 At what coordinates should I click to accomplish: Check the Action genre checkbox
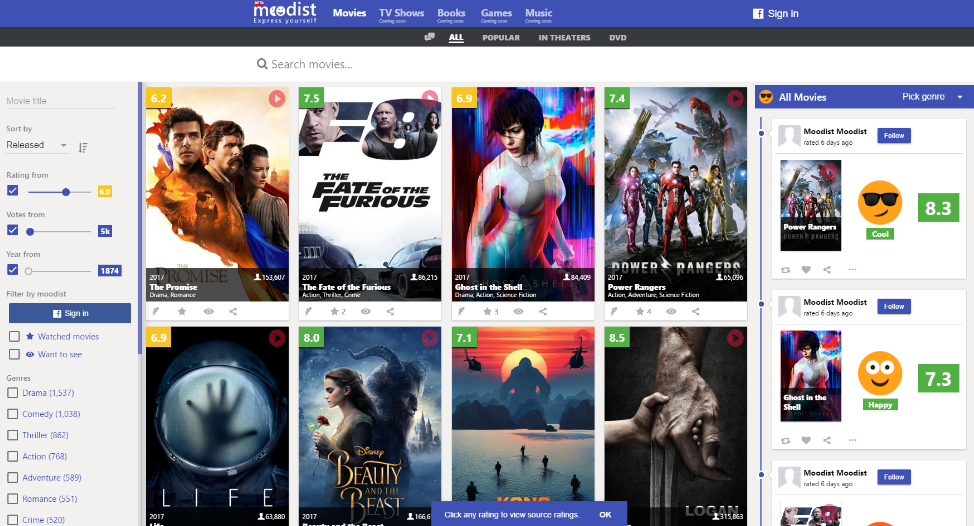click(x=12, y=456)
